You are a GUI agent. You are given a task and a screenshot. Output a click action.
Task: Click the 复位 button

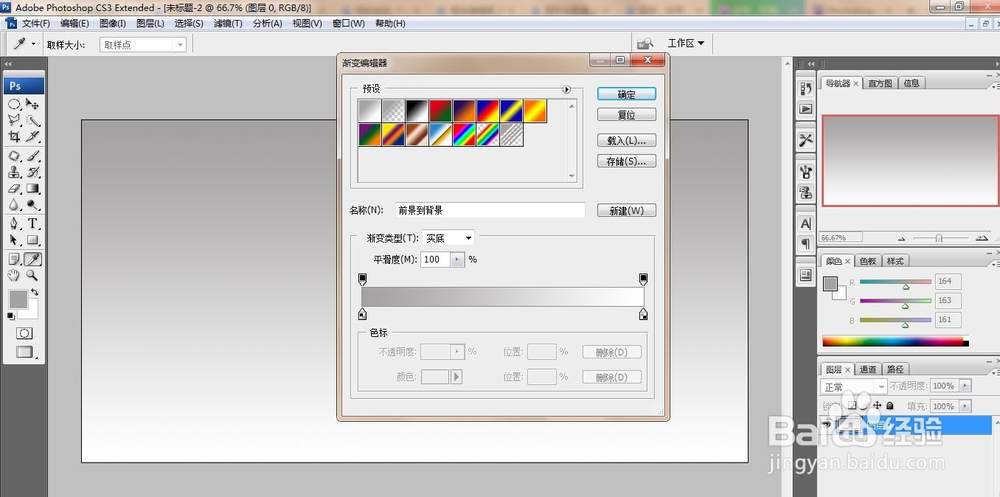coord(626,115)
